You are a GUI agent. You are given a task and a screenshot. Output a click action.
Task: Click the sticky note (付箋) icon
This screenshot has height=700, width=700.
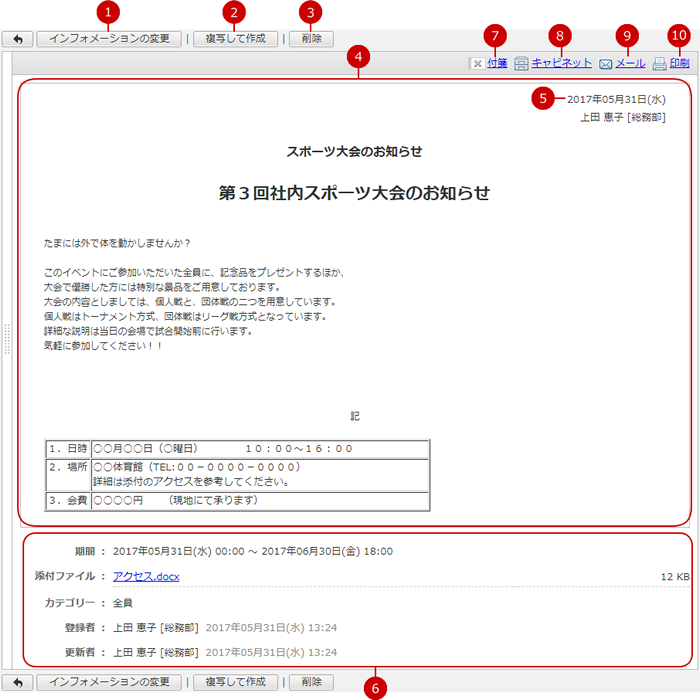coord(477,63)
